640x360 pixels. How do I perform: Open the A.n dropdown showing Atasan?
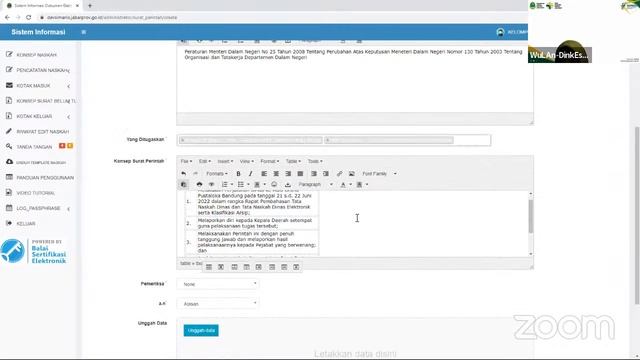(x=218, y=304)
